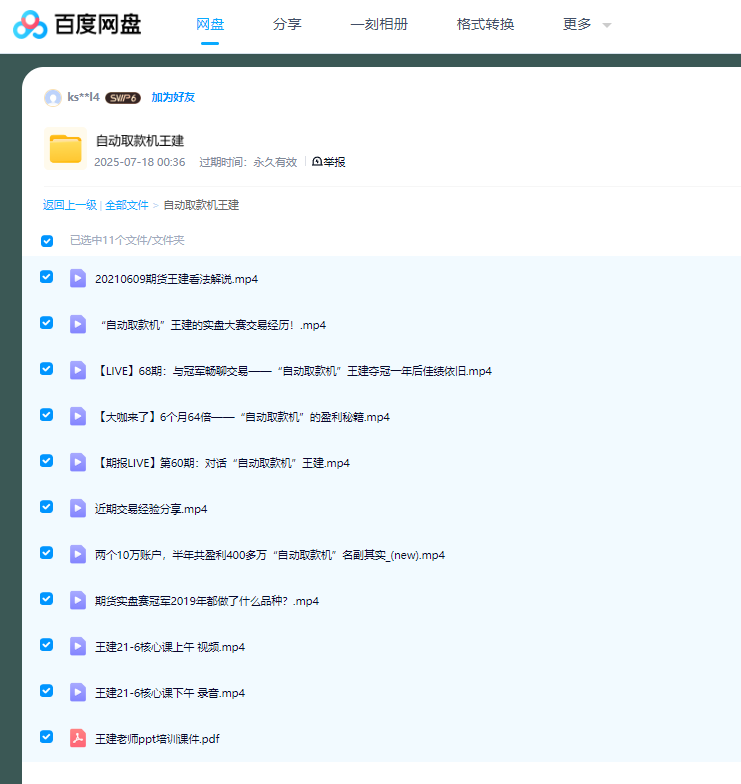Click the video icon of 实盘大赛交易经历 file
The image size is (741, 784).
[78, 324]
